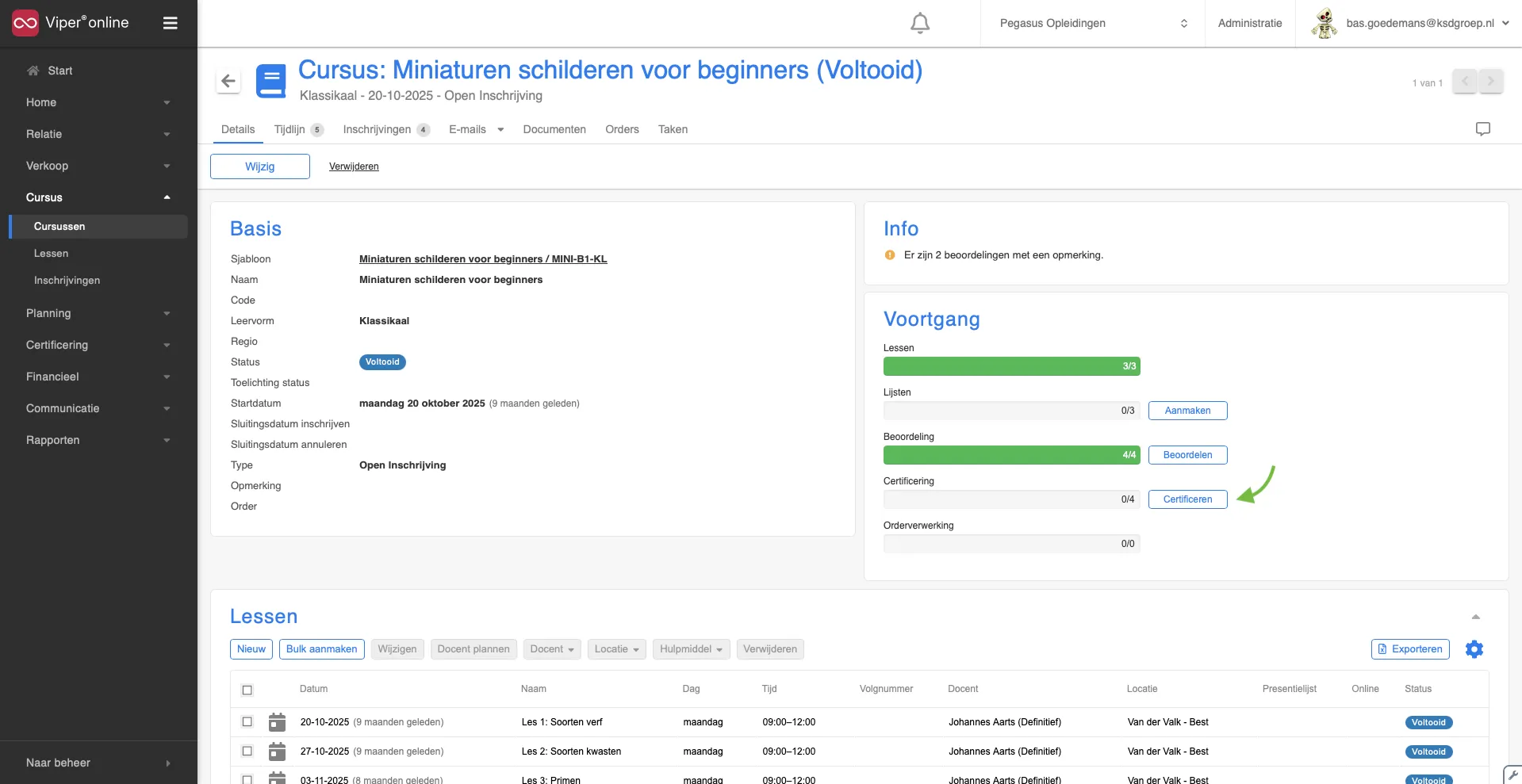Click the orange info warning icon

(890, 255)
